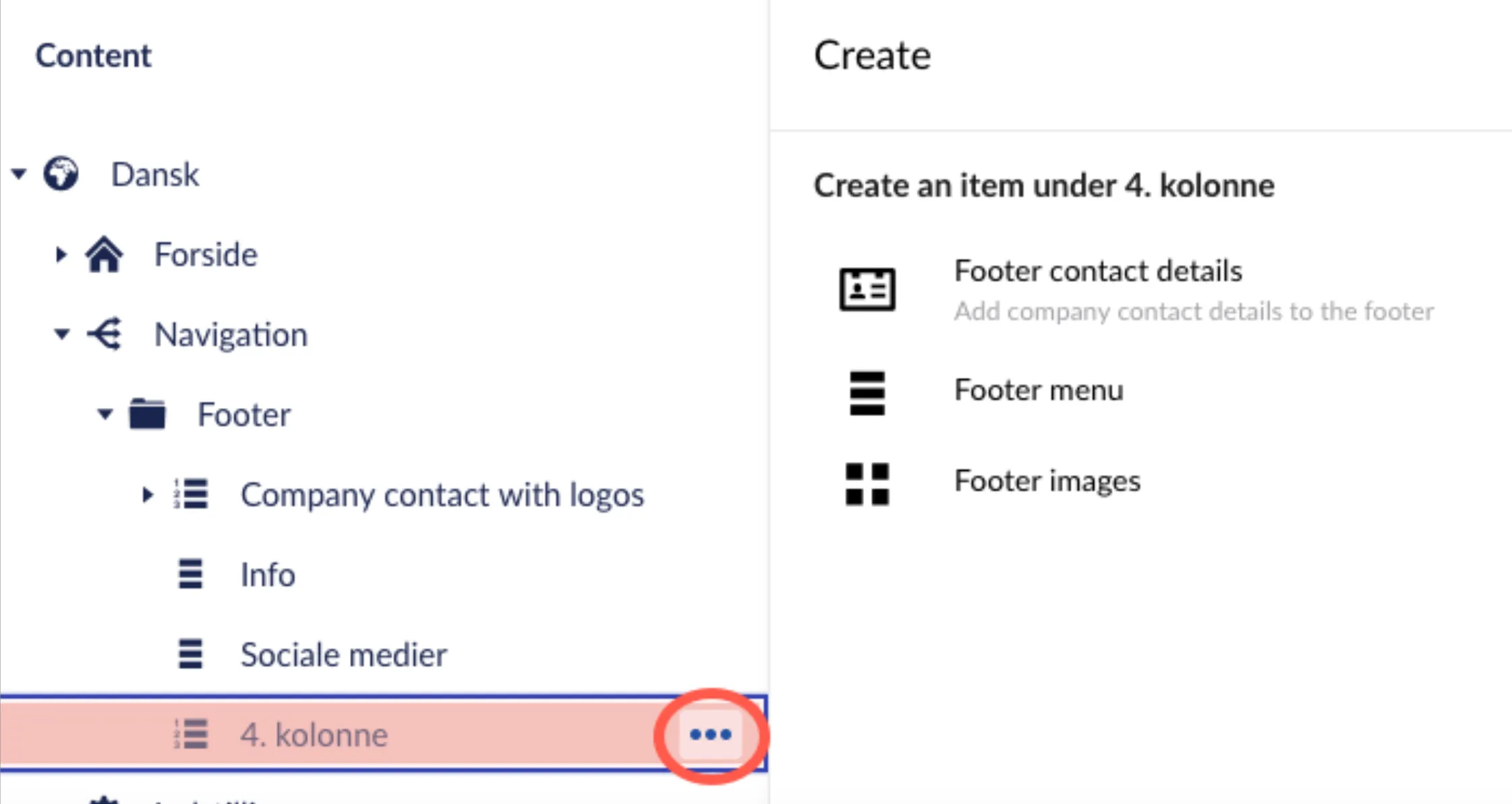Screen dimensions: 1512x804
Task: Click the grid icon for Footer images
Action: (867, 484)
